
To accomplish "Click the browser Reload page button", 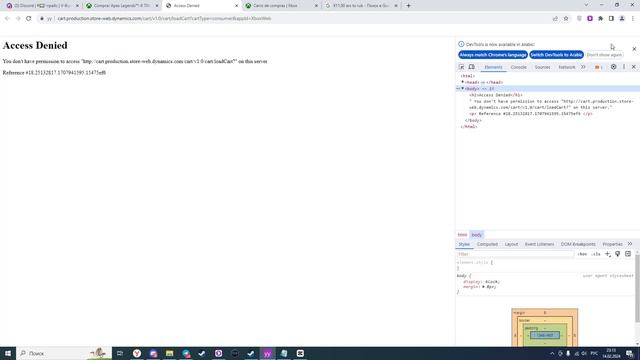I will [29, 18].
